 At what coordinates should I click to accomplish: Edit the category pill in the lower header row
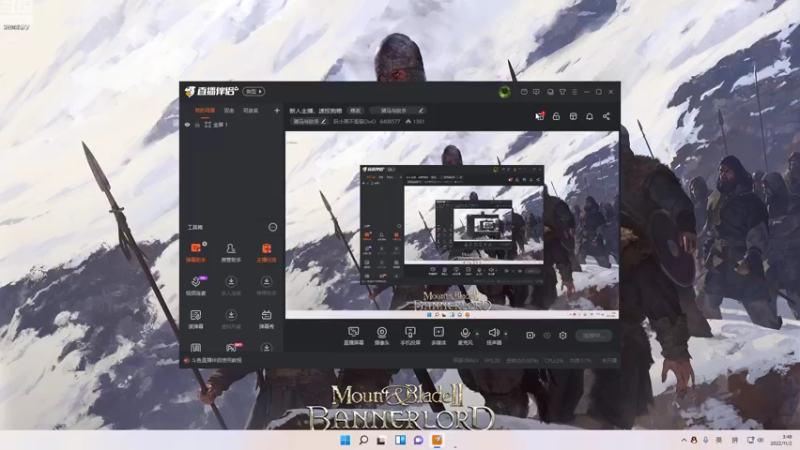click(309, 121)
